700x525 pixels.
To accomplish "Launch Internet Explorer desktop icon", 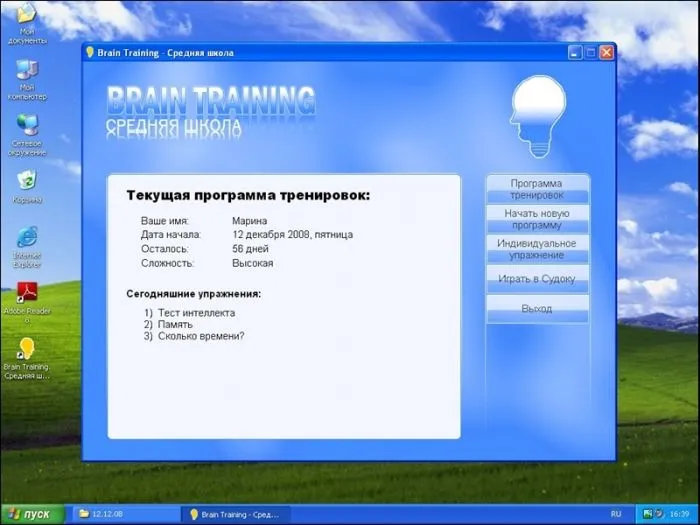I will tap(27, 247).
